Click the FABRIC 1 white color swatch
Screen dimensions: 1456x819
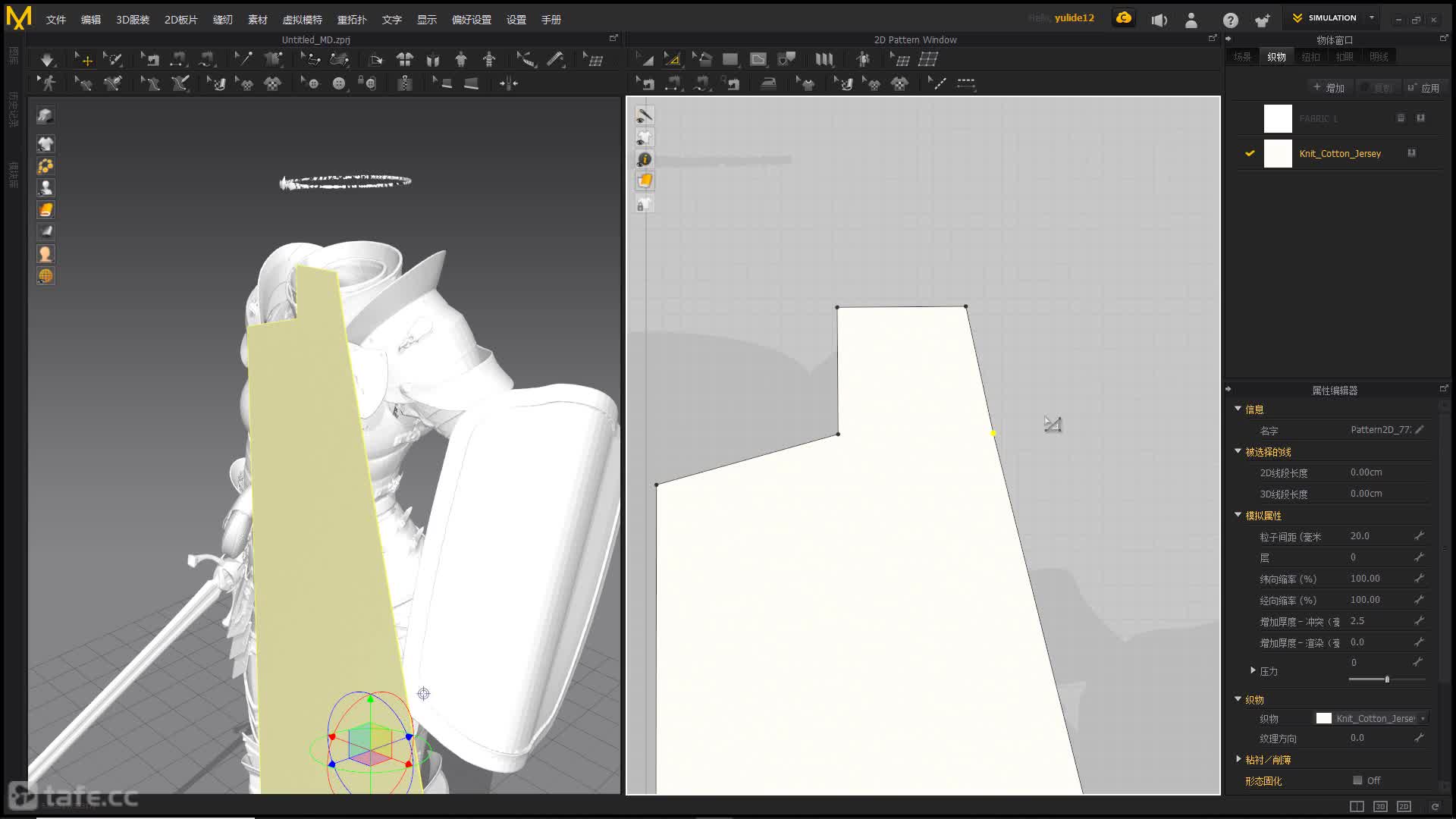[x=1278, y=118]
